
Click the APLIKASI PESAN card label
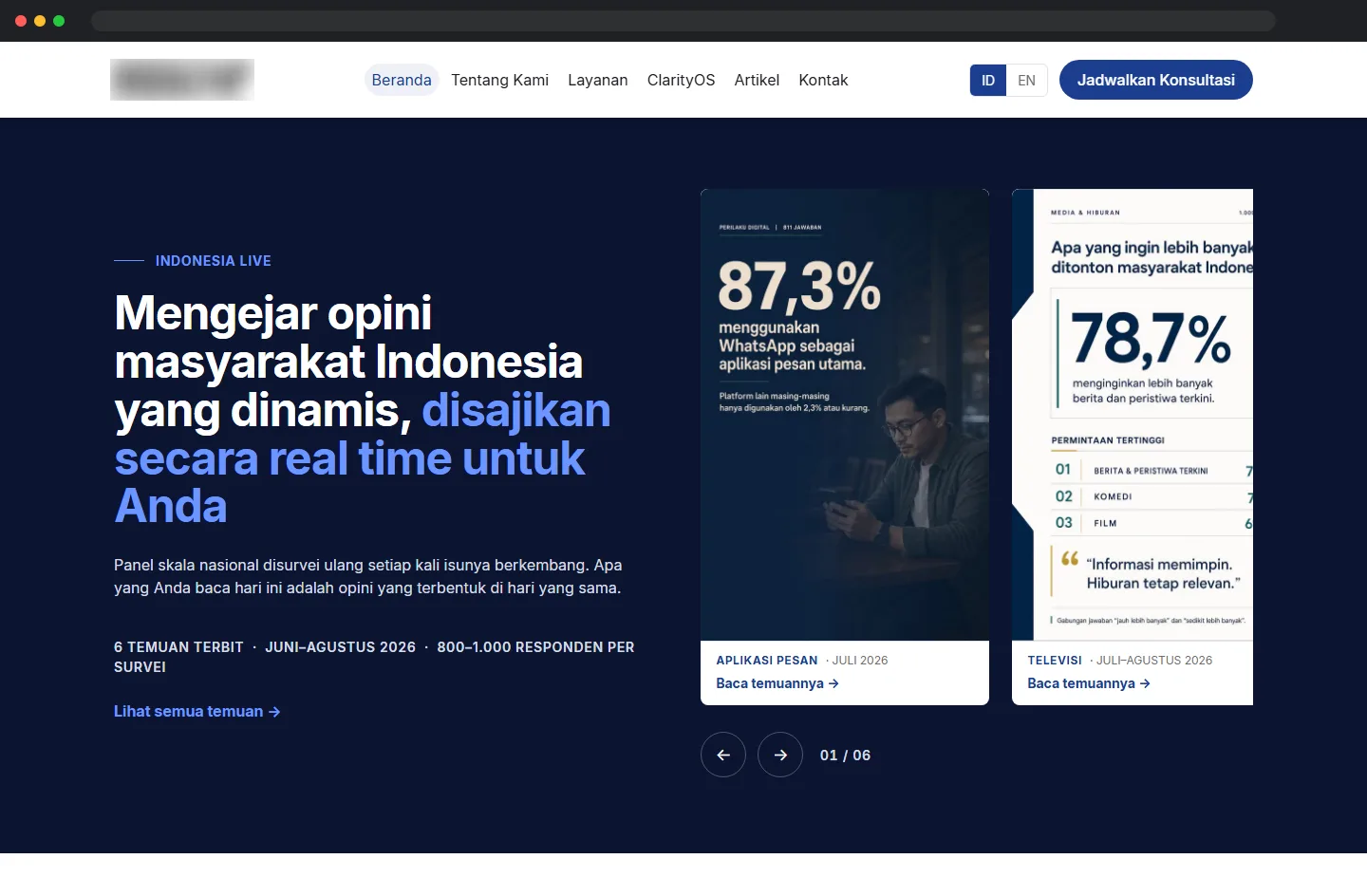[767, 661]
